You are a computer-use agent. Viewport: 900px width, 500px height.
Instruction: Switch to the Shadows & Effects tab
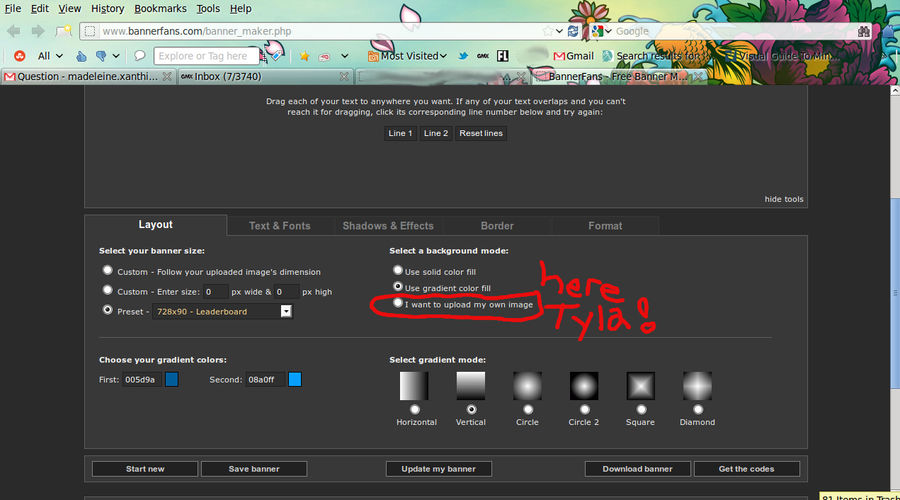click(x=388, y=226)
